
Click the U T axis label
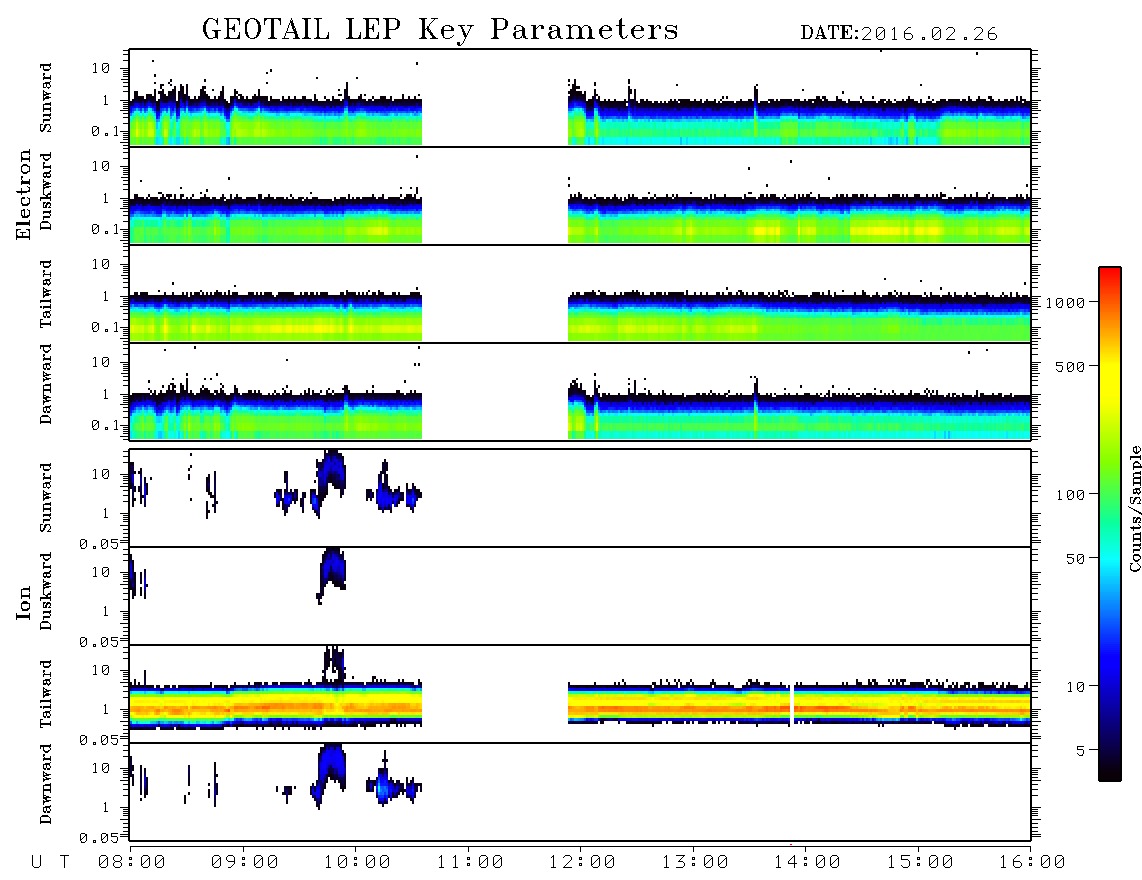pyautogui.click(x=50, y=862)
